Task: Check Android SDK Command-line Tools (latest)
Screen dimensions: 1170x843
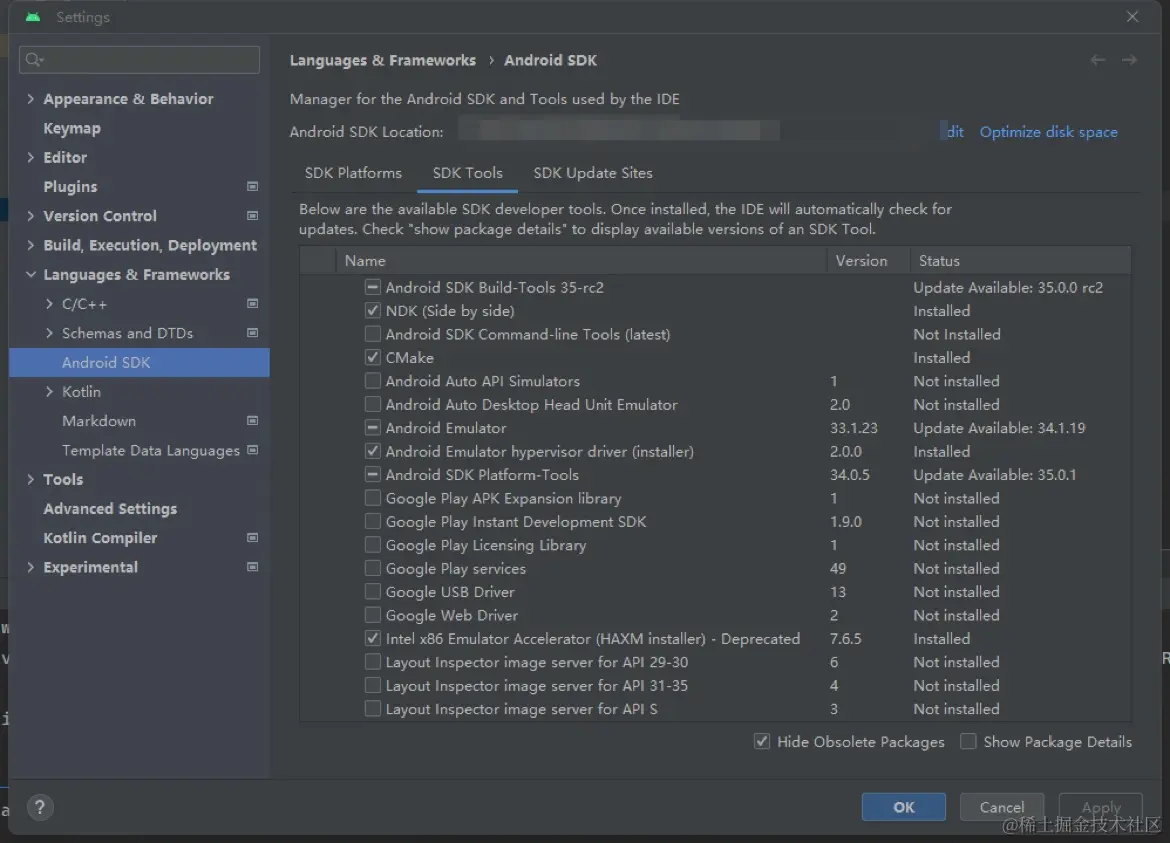Action: pyautogui.click(x=371, y=334)
